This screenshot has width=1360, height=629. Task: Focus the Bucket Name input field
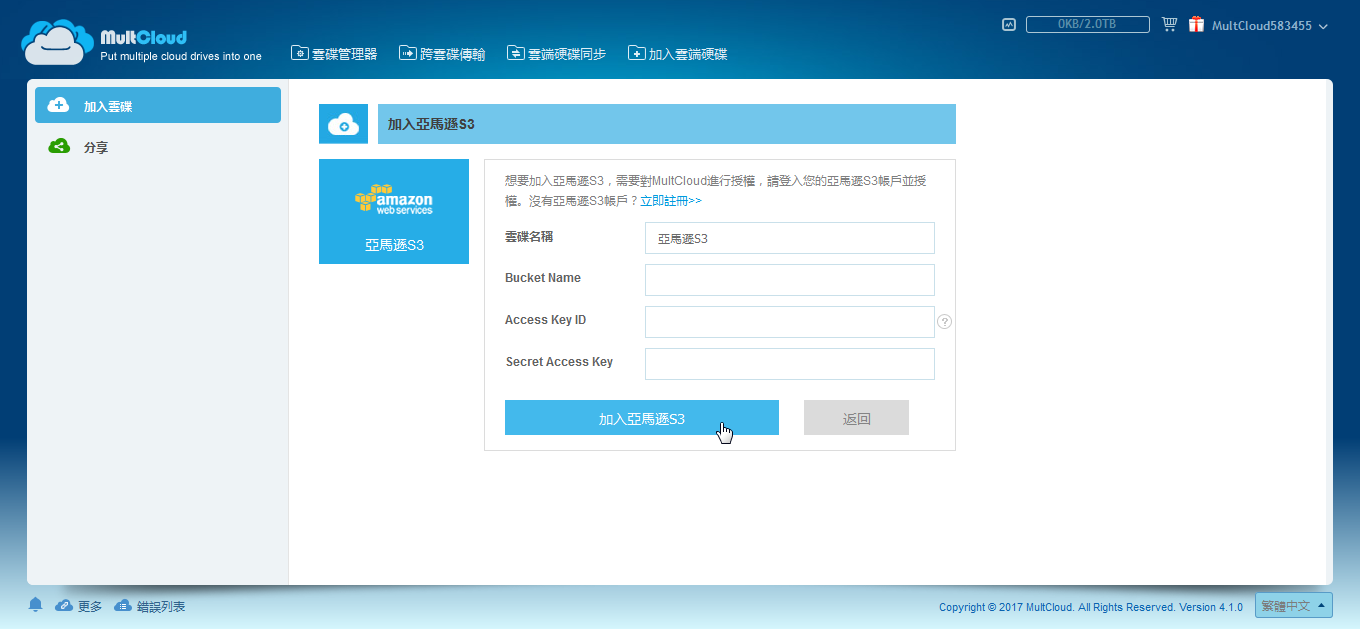(790, 280)
